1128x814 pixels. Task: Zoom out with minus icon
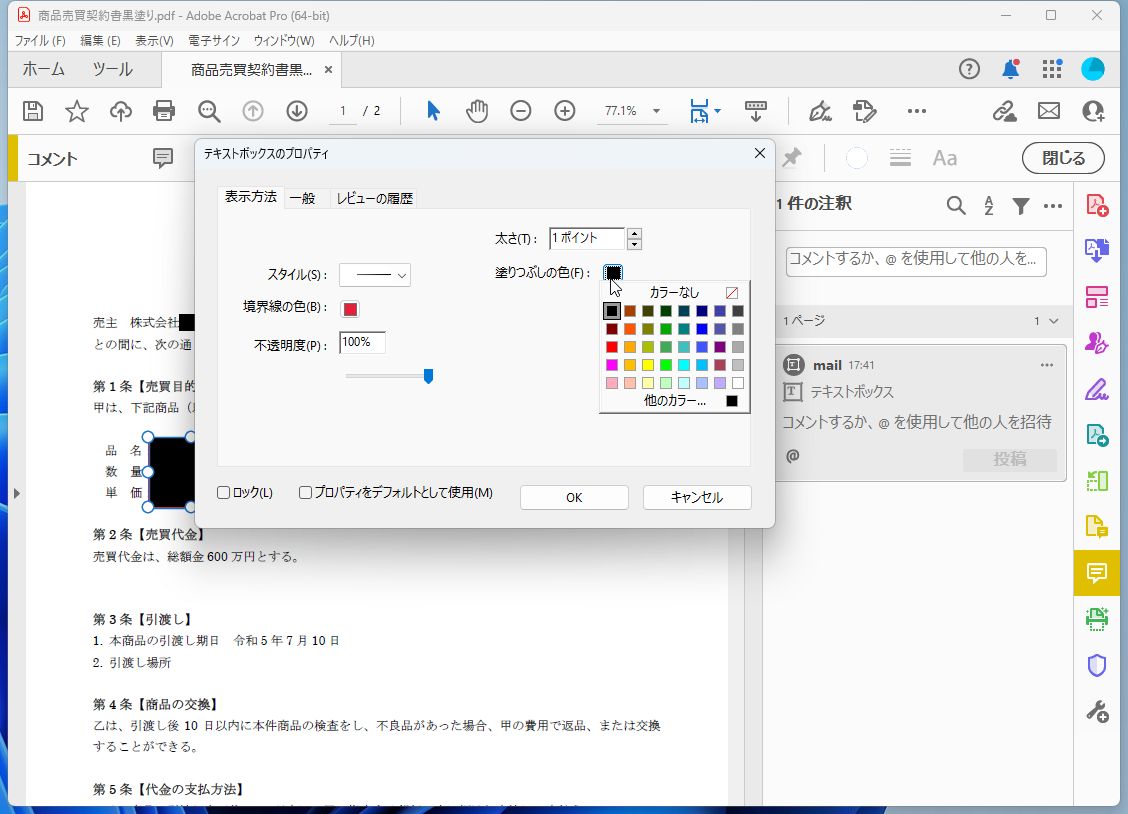(x=521, y=111)
